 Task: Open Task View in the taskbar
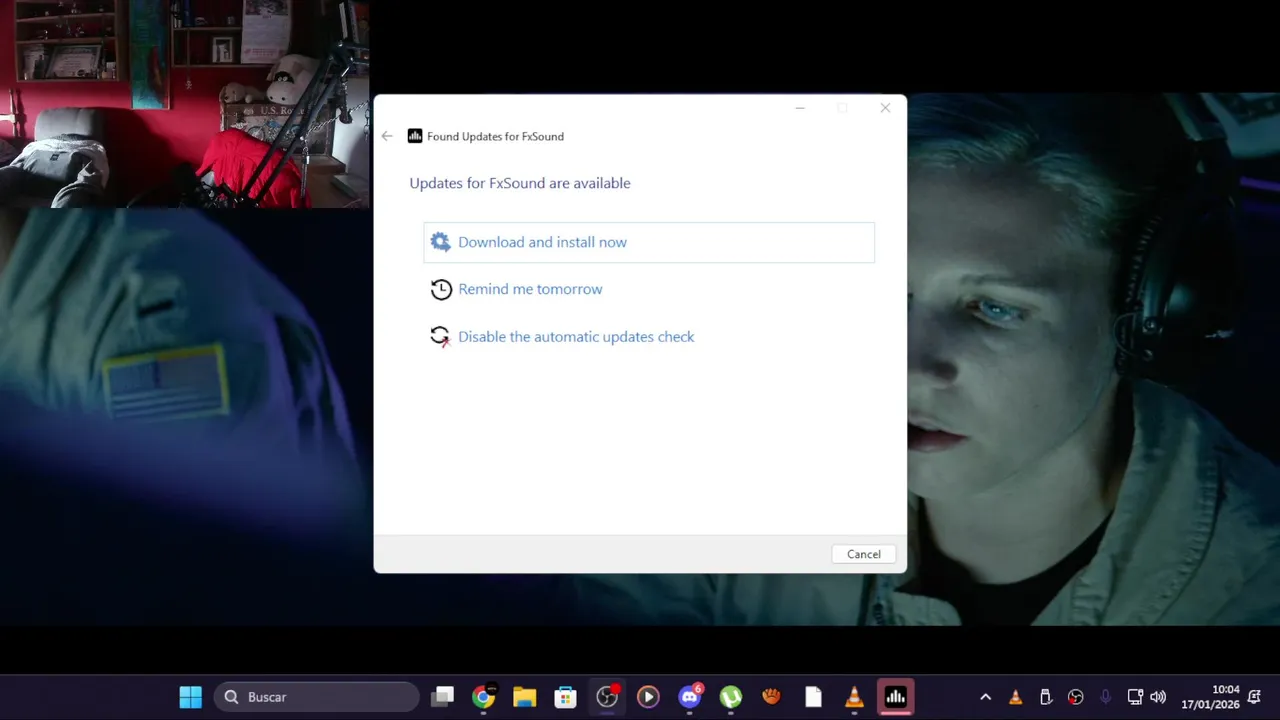pos(442,697)
